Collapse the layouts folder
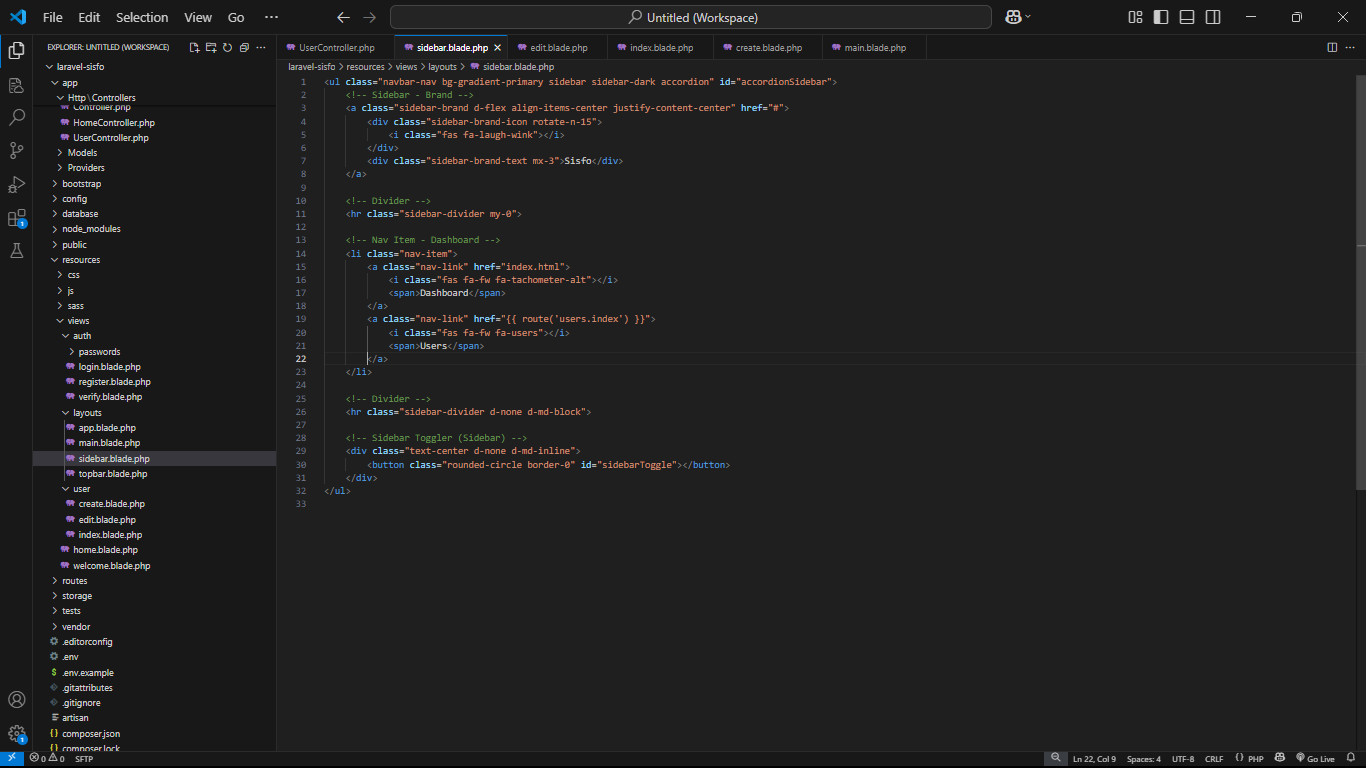Viewport: 1366px width, 768px height. coord(87,413)
